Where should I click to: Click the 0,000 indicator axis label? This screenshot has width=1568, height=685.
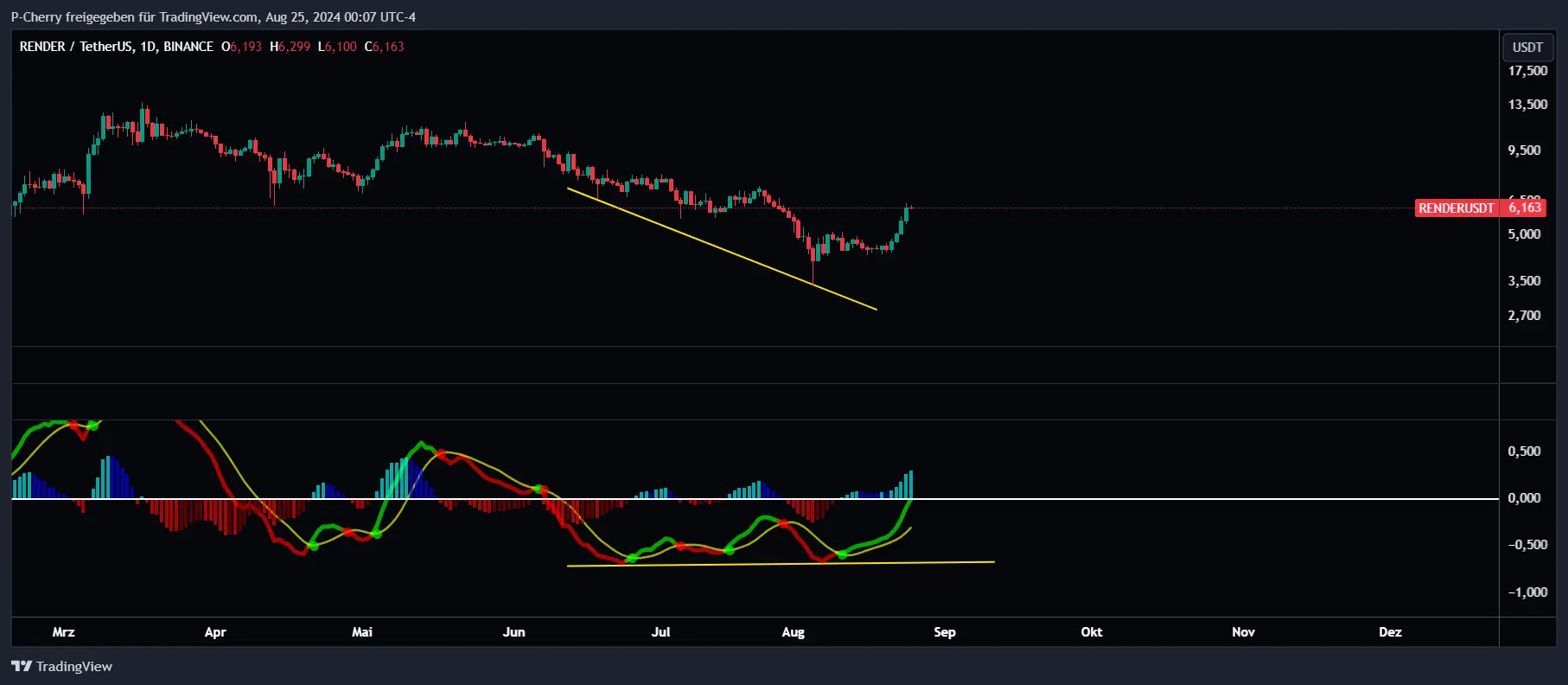1525,498
